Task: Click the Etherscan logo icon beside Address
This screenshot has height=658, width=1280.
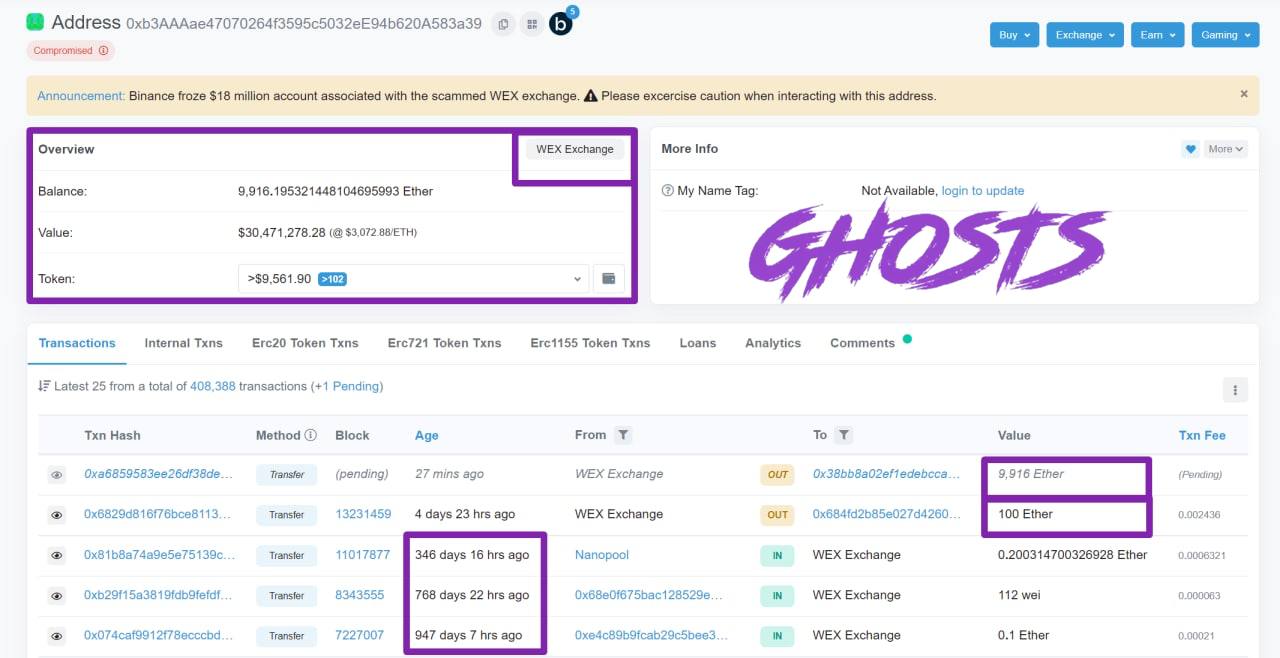Action: (35, 22)
